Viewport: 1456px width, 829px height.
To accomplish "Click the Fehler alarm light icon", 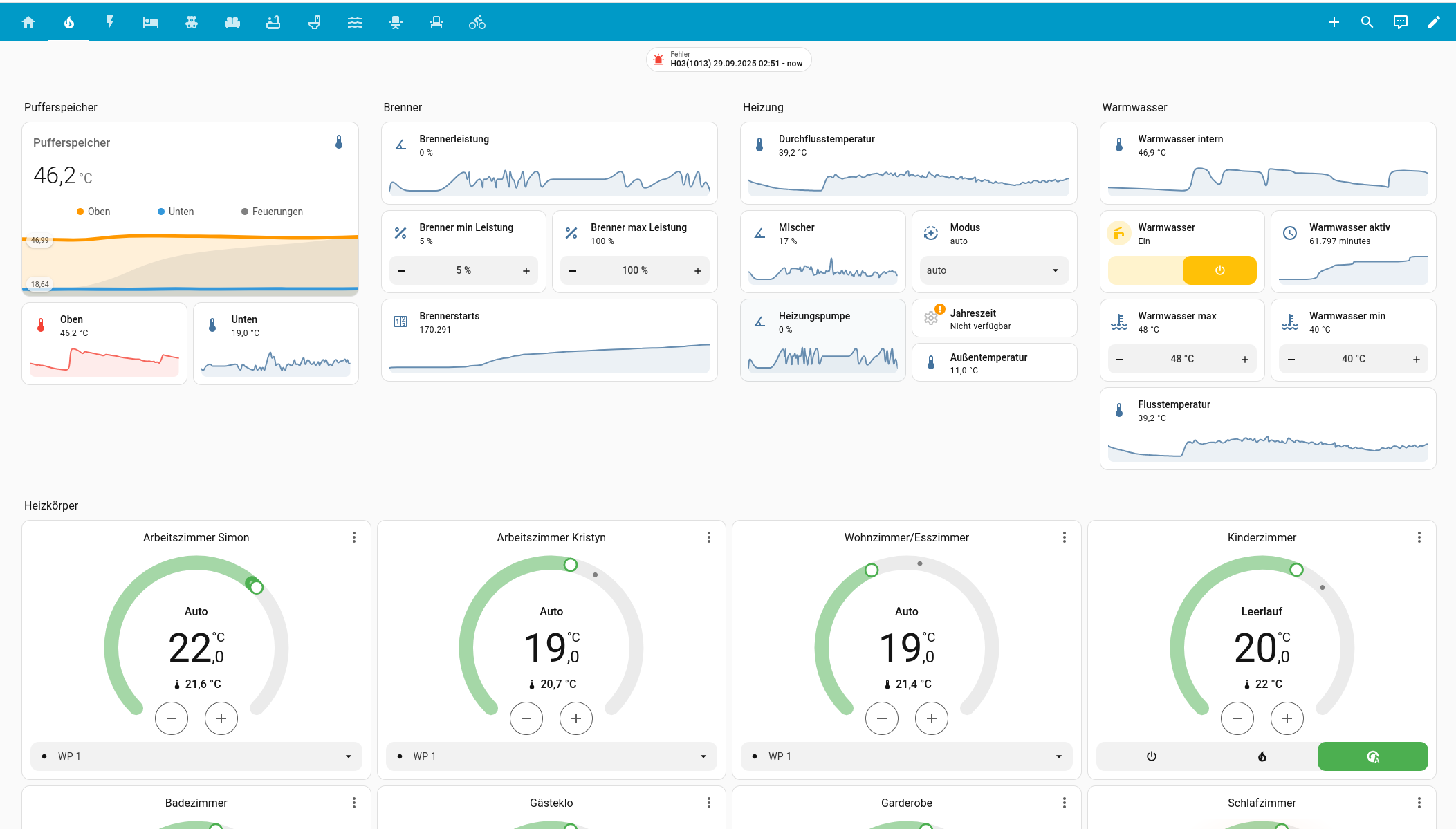I will tap(658, 59).
